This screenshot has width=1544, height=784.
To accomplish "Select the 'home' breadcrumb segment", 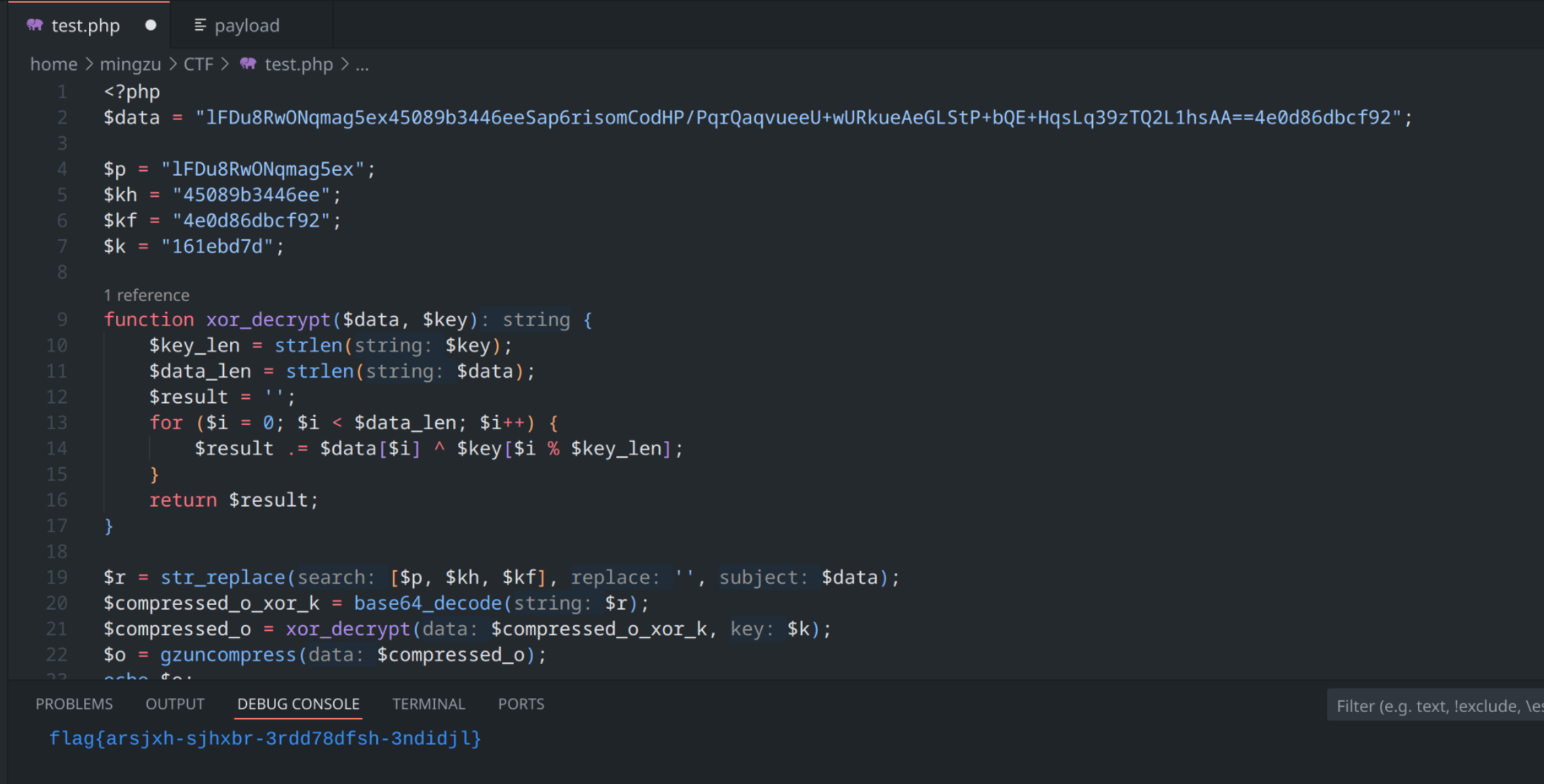I will (x=54, y=64).
